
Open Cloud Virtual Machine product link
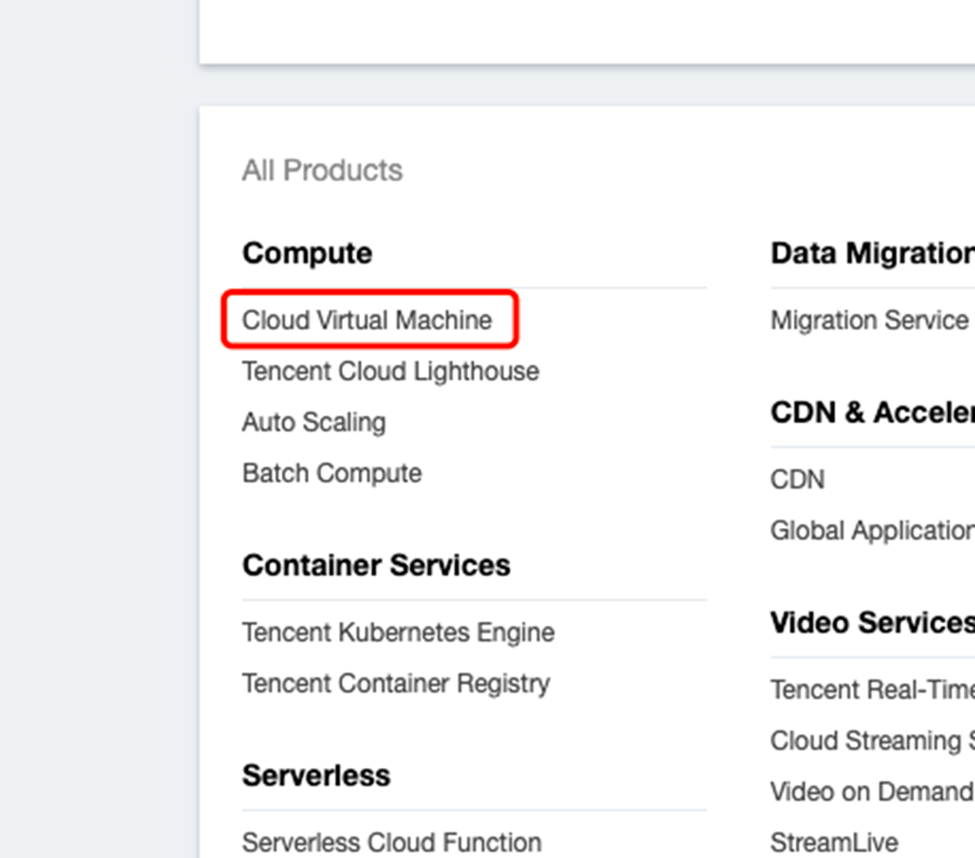367,320
